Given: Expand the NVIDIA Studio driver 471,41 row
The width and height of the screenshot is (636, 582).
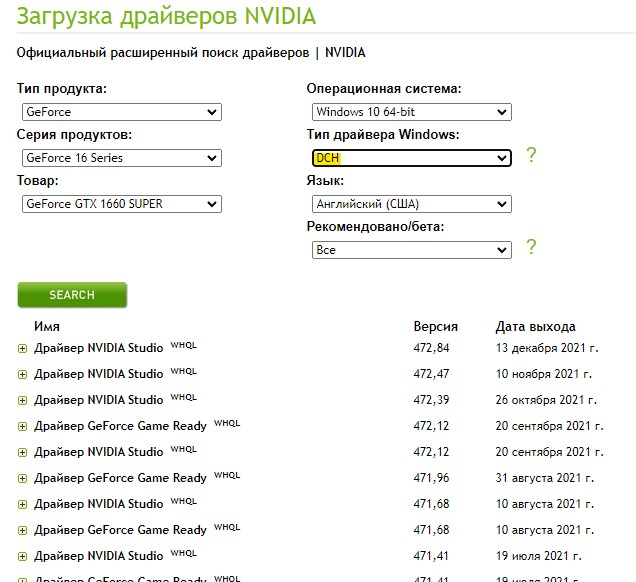Looking at the screenshot, I should (22, 556).
